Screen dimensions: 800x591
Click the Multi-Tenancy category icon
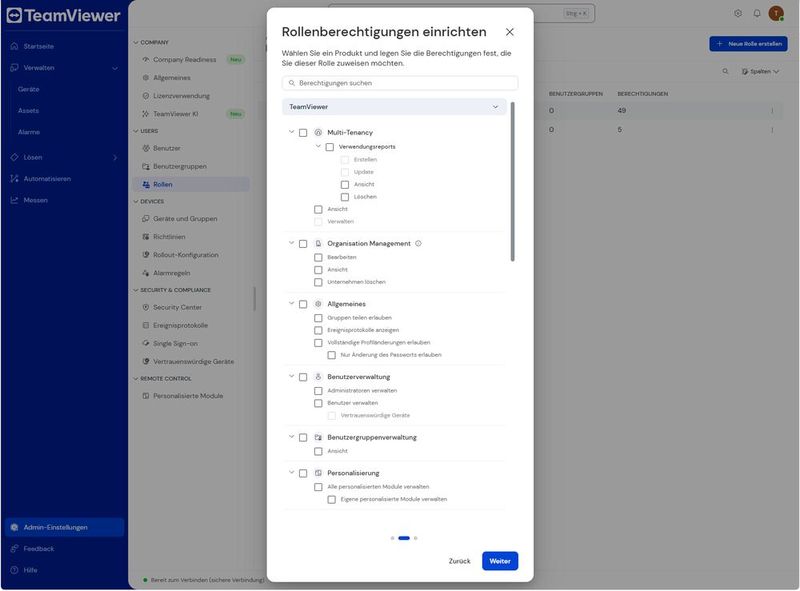(x=318, y=132)
